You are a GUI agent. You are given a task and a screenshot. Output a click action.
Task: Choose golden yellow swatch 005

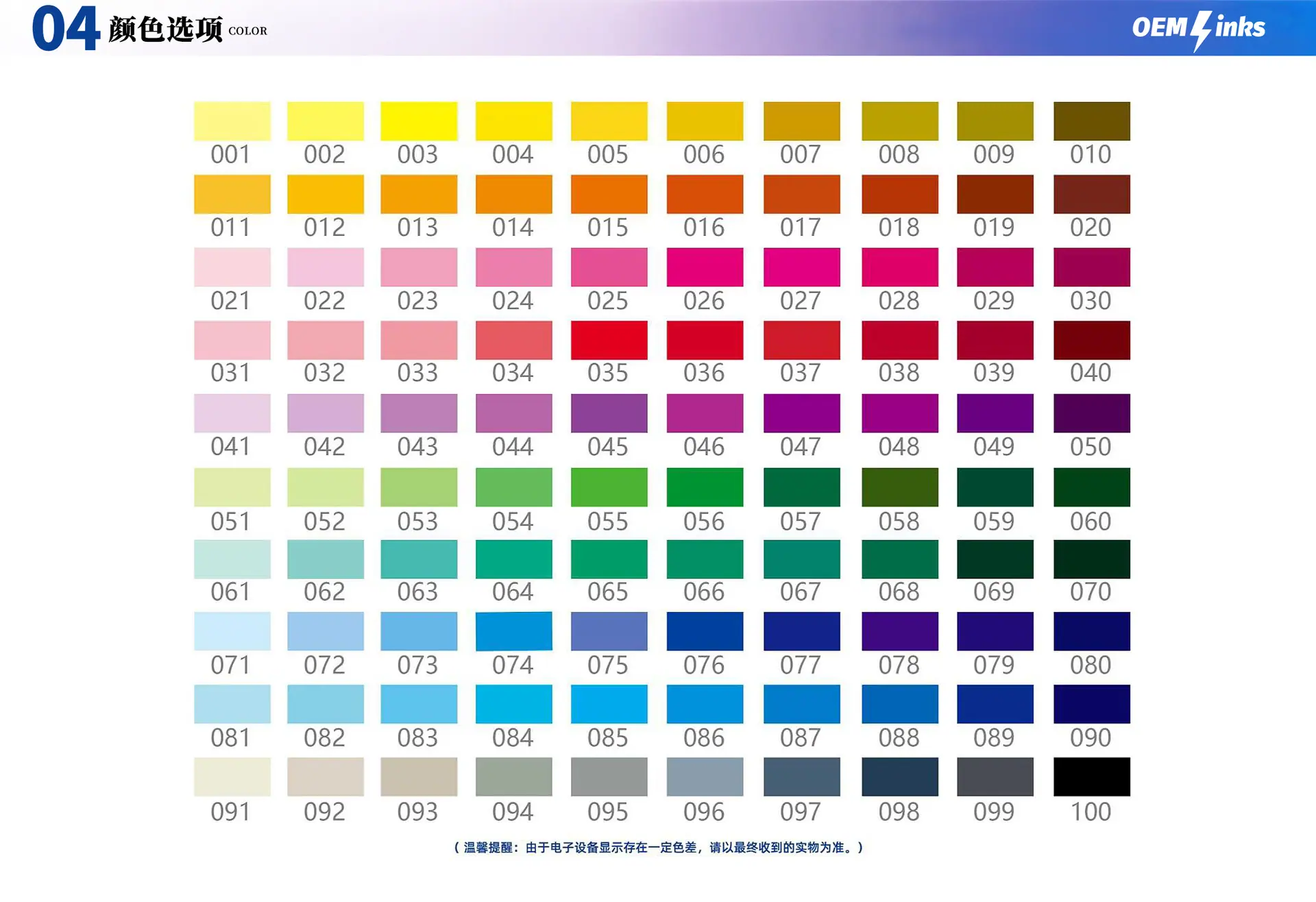coord(609,121)
